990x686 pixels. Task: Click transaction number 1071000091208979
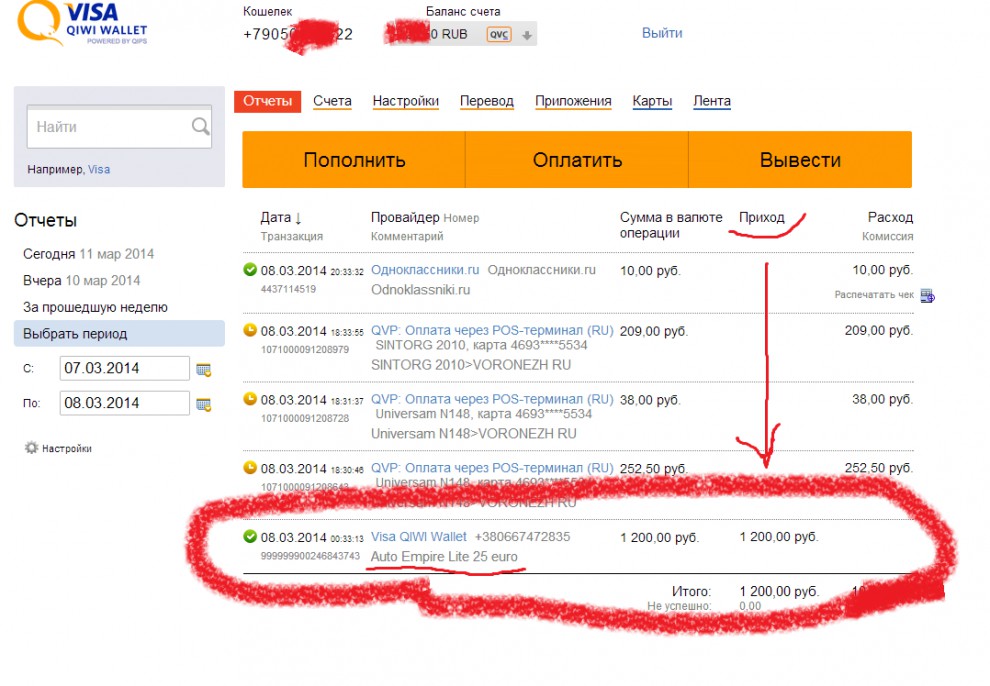click(x=305, y=349)
